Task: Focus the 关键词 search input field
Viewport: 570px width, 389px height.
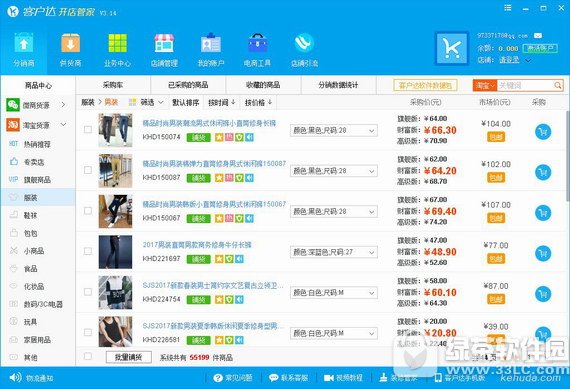Action: (525, 85)
